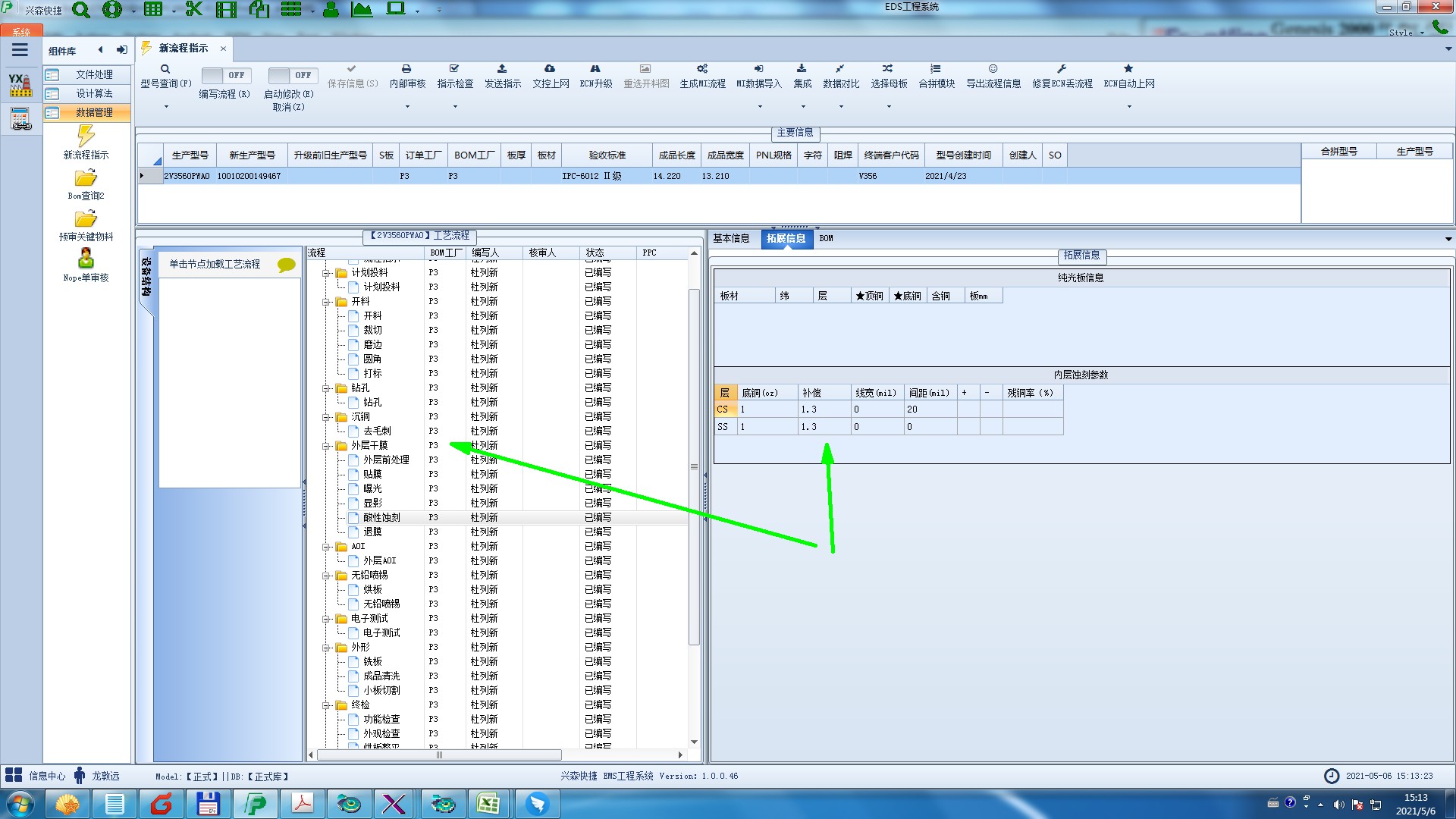The width and height of the screenshot is (1456, 819).
Task: Click the 生成MI流程 gears icon
Action: pos(702,69)
